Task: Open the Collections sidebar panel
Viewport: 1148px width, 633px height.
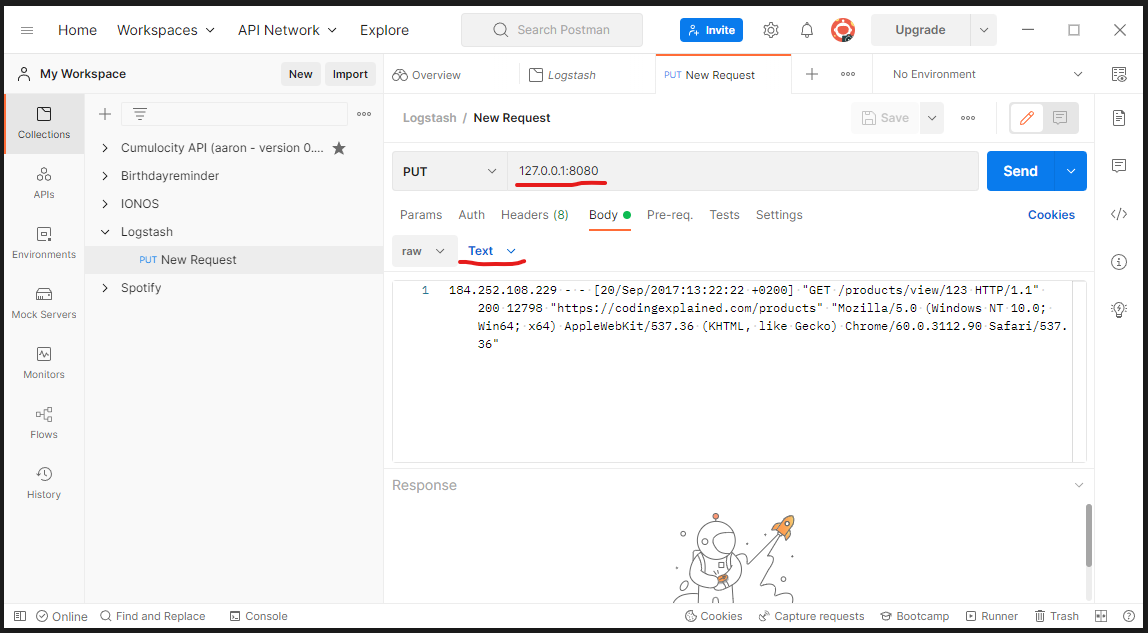Action: pyautogui.click(x=44, y=122)
